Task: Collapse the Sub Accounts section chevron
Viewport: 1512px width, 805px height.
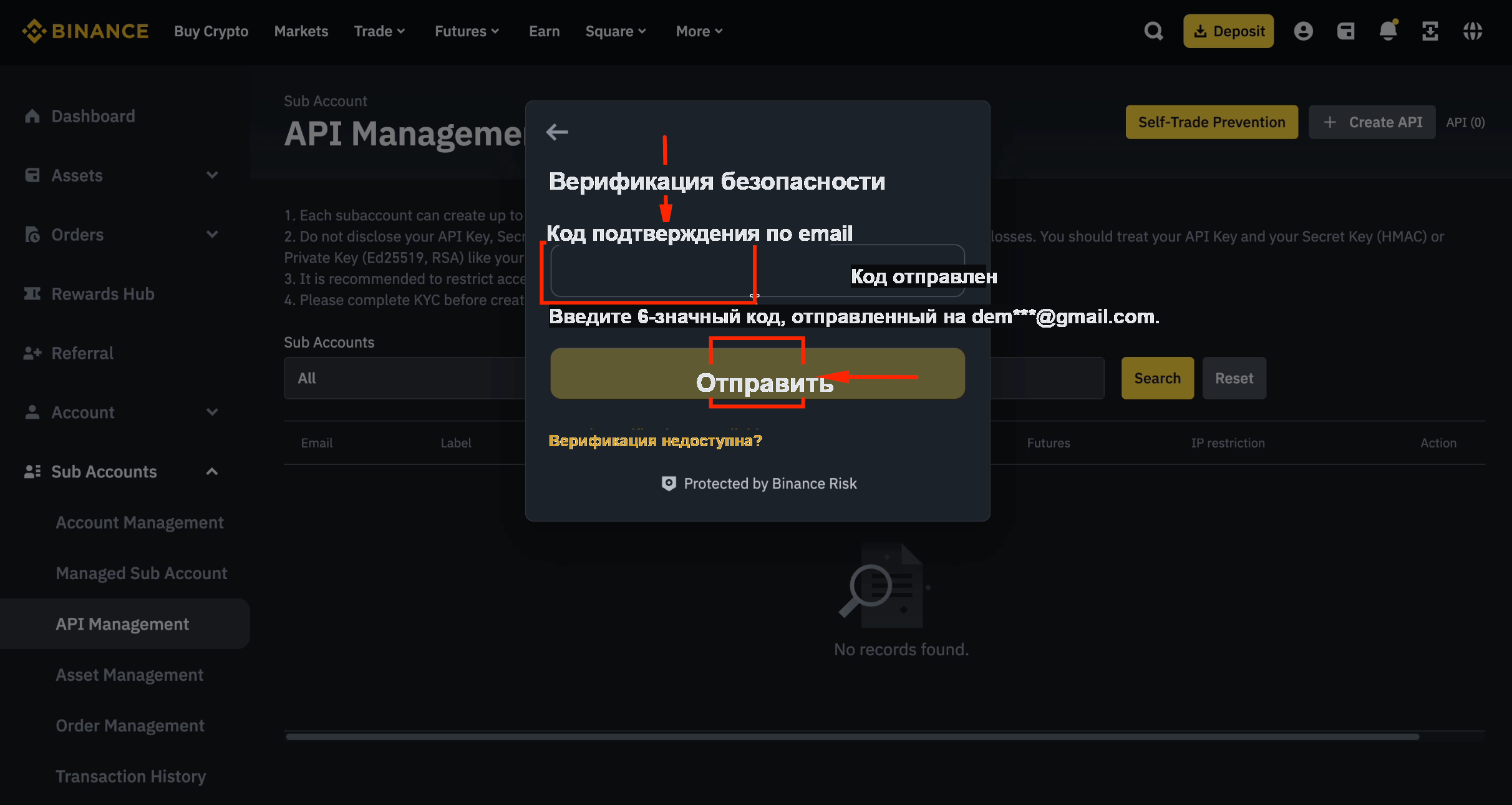Action: pyautogui.click(x=212, y=472)
